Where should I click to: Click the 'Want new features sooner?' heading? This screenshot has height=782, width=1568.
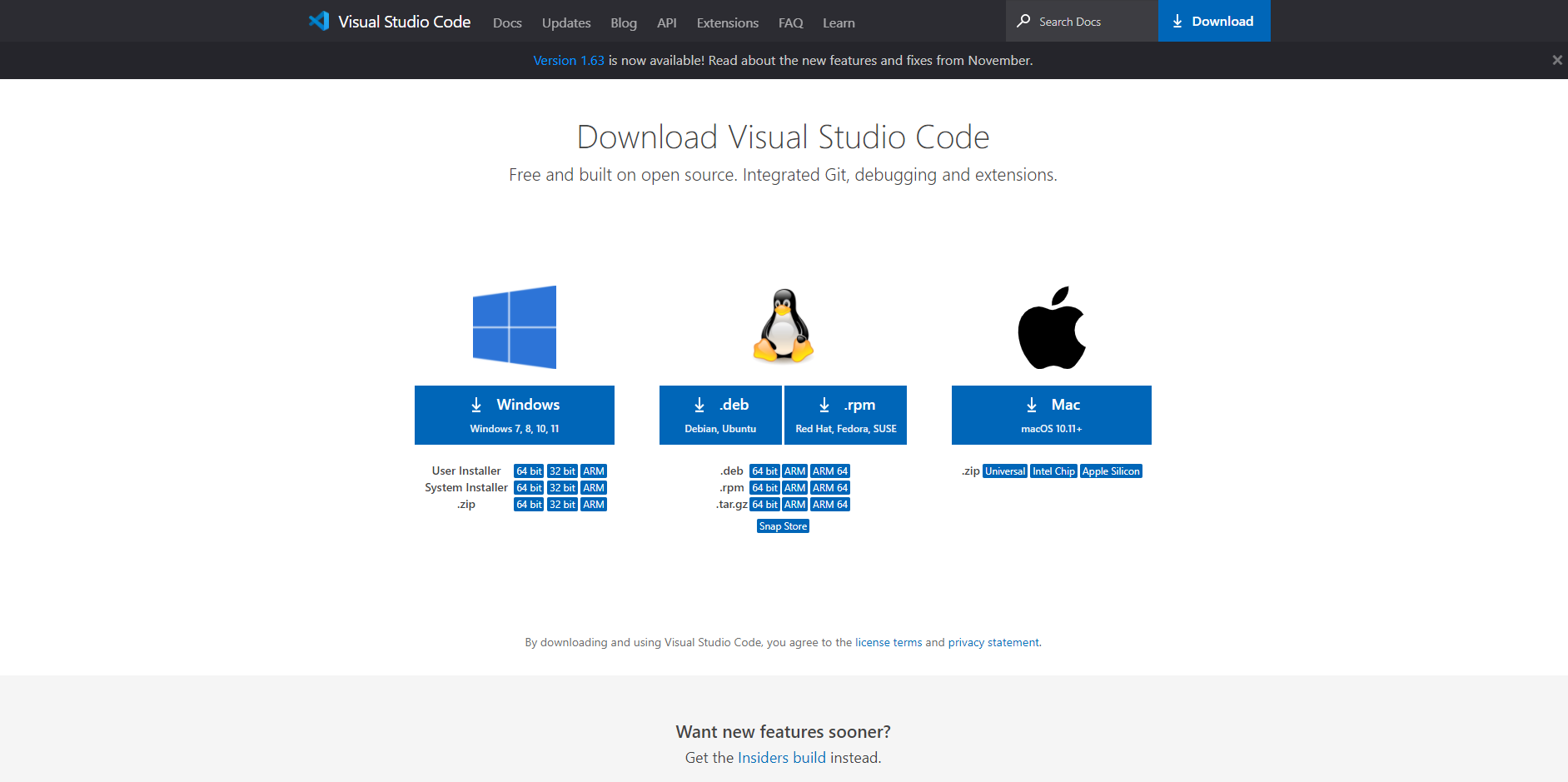click(x=783, y=731)
